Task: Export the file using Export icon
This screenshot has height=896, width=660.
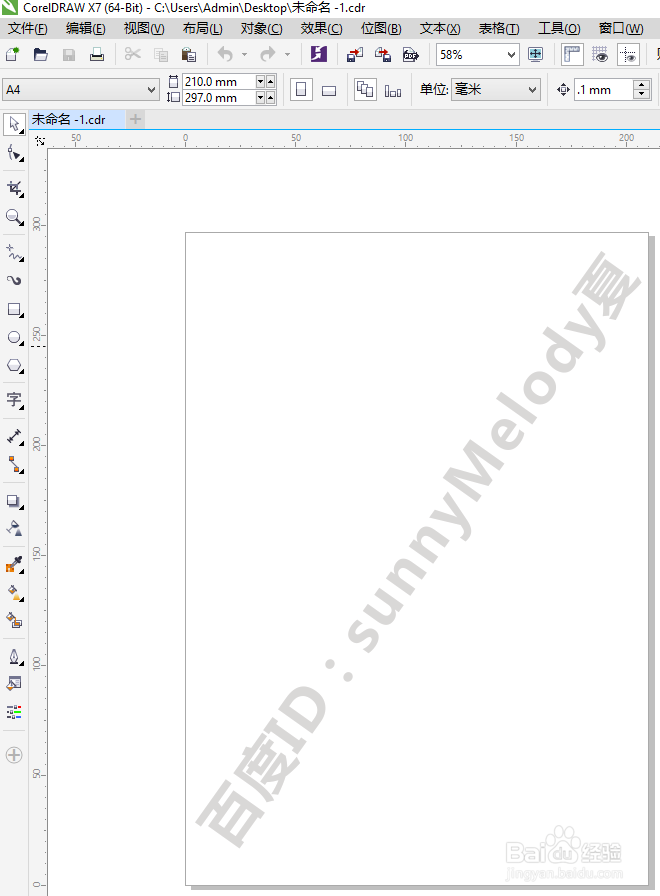Action: 383,55
